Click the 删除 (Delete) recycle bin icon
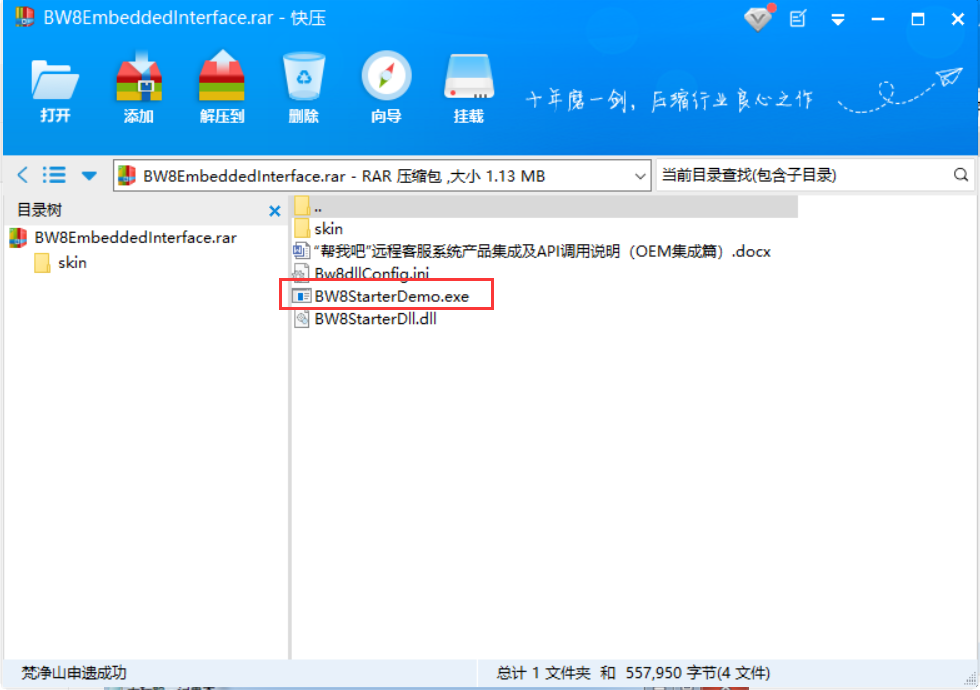The height and width of the screenshot is (690, 980). (x=304, y=87)
